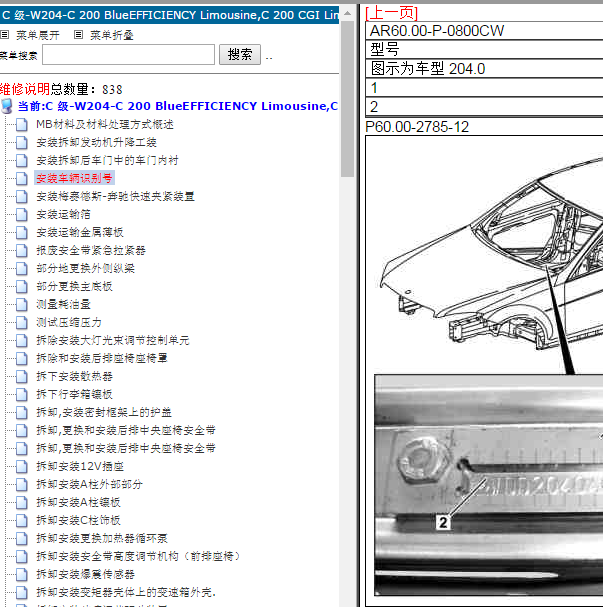Open tree item 部分更换主底板

pyautogui.click(x=74, y=286)
